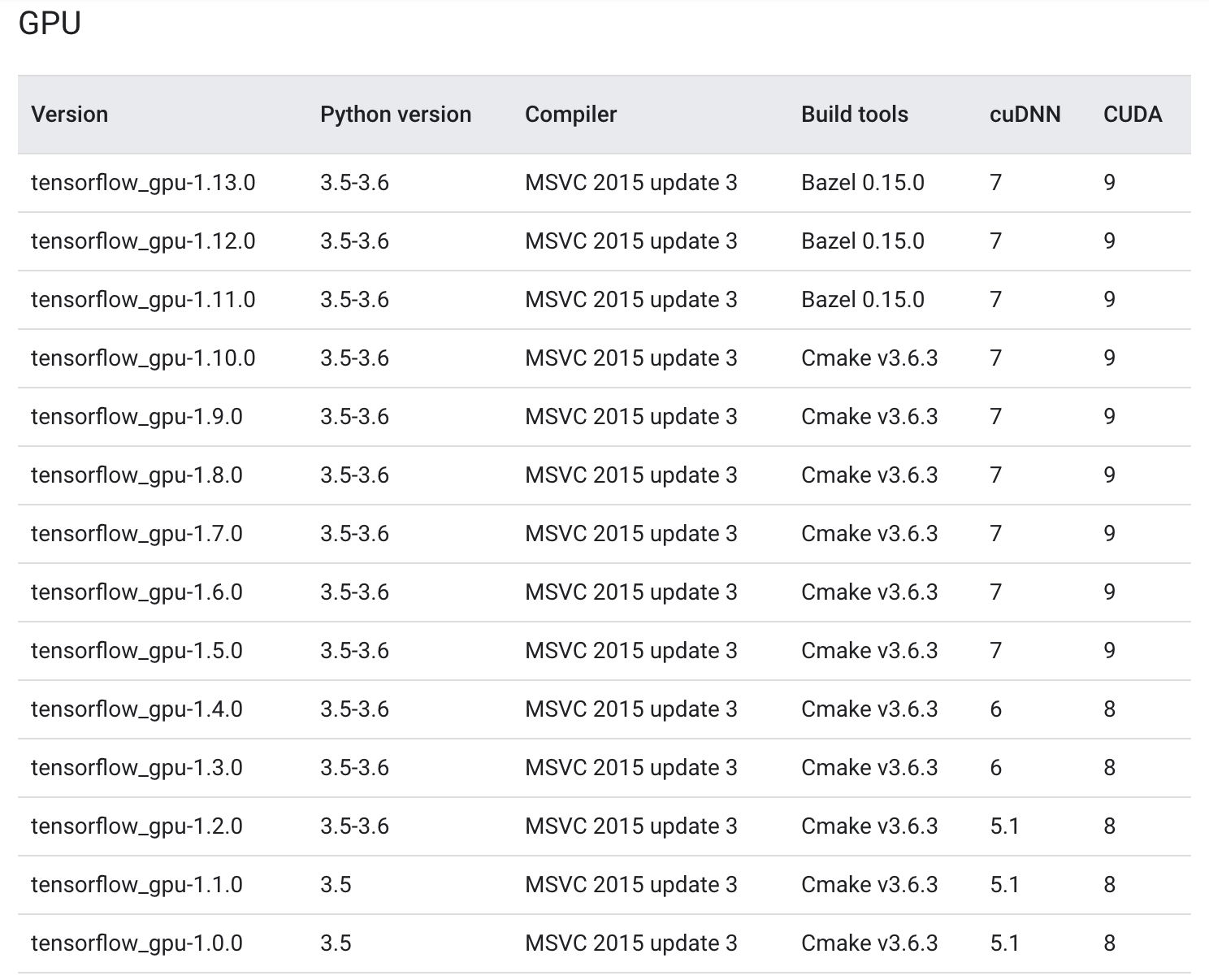Viewport: 1209px width, 980px height.
Task: Click the tensorflow_gpu-1.0.0 cell
Action: tap(136, 943)
